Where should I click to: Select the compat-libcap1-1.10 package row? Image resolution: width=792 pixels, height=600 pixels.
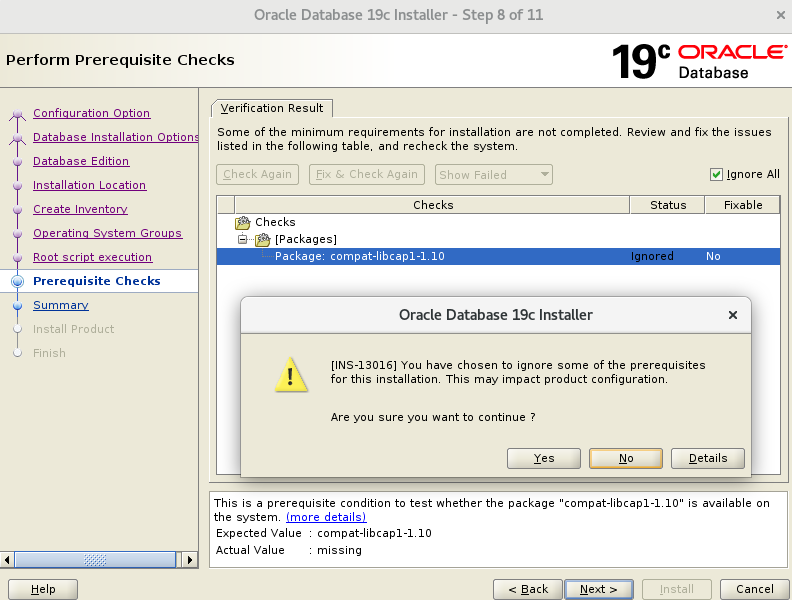tap(498, 256)
